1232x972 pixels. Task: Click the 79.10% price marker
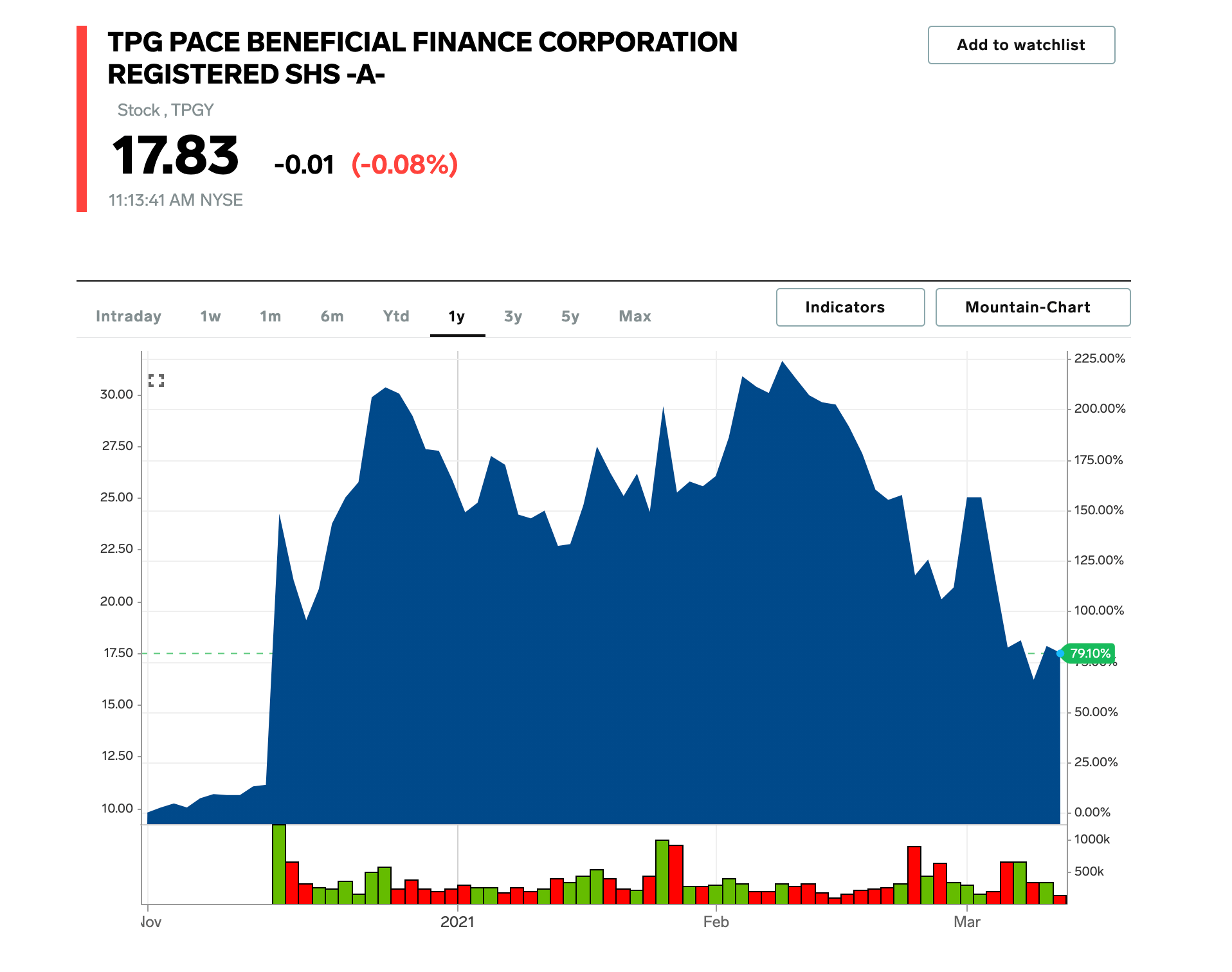click(x=1092, y=654)
